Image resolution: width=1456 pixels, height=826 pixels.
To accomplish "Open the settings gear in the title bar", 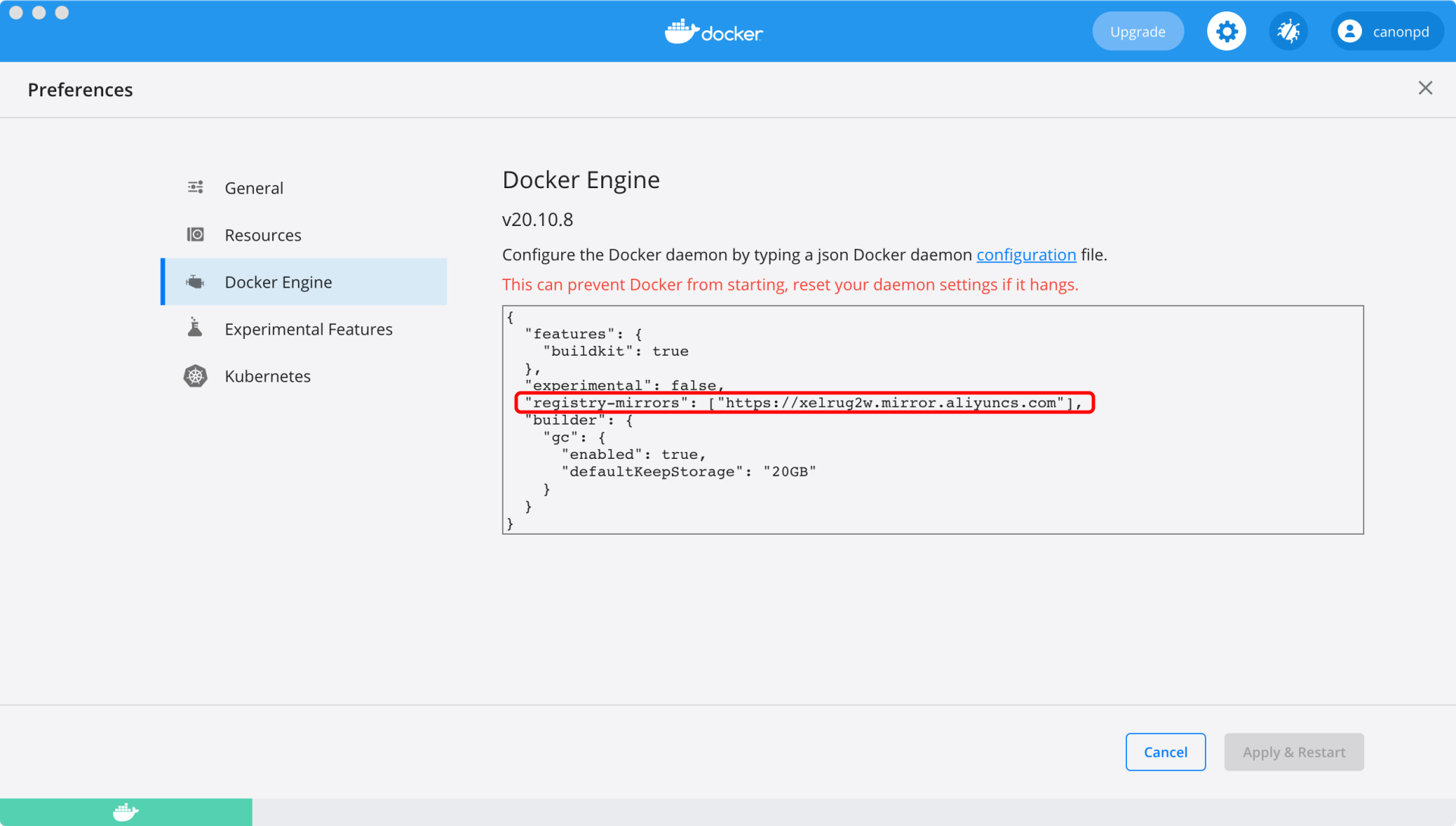I will (x=1226, y=30).
